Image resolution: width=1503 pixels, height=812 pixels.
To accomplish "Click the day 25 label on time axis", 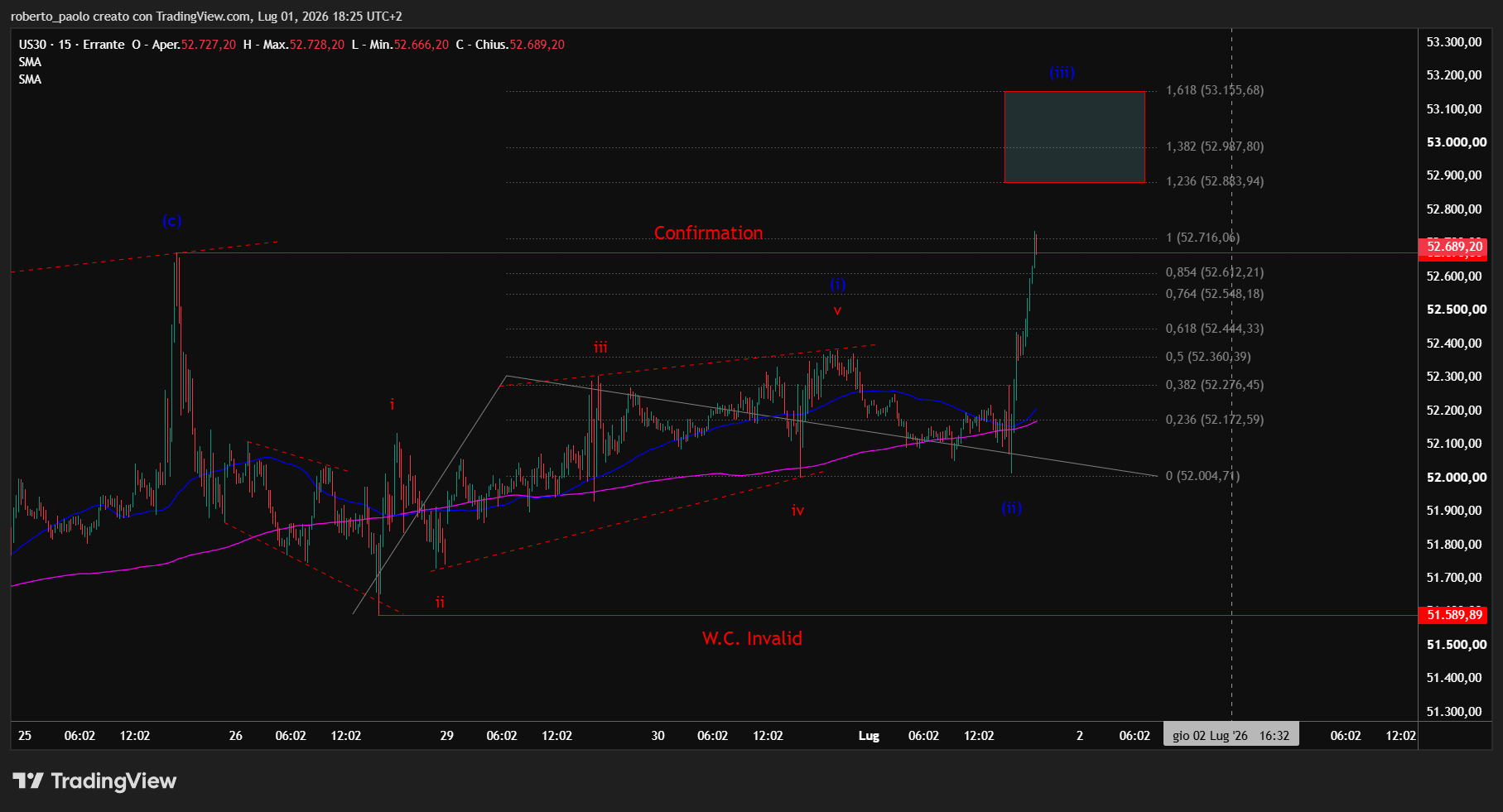I will [x=25, y=736].
